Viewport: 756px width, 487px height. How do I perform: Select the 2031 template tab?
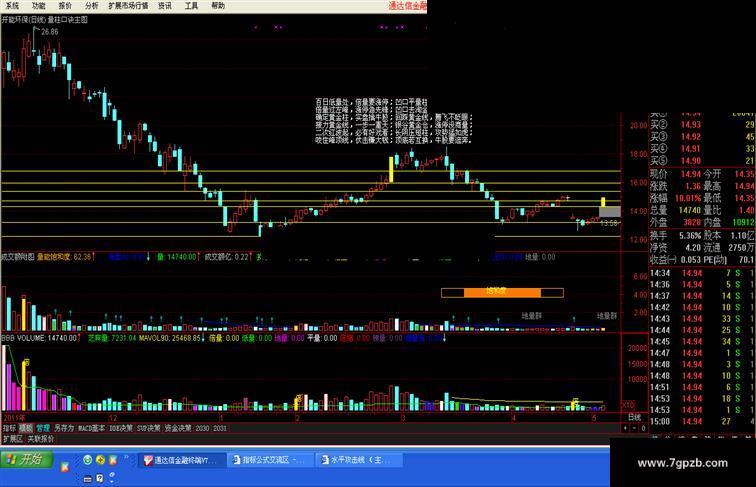[x=220, y=428]
